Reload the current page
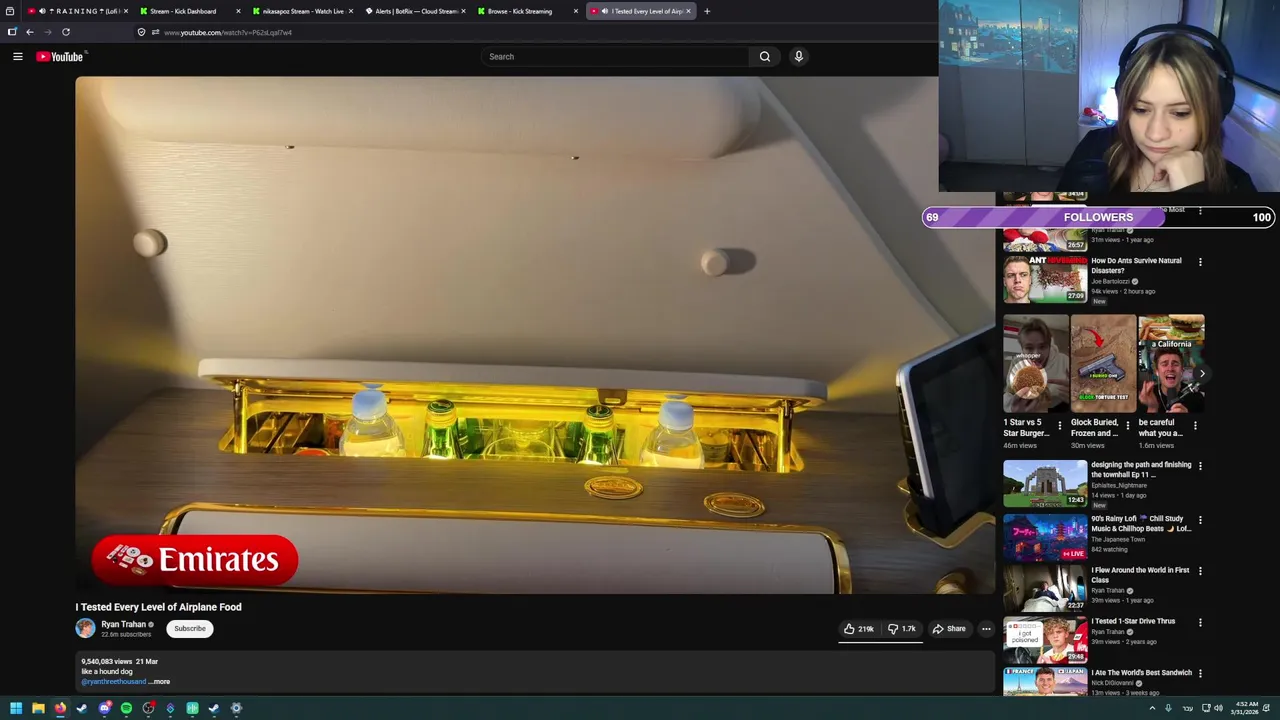The height and width of the screenshot is (720, 1280). point(66,32)
